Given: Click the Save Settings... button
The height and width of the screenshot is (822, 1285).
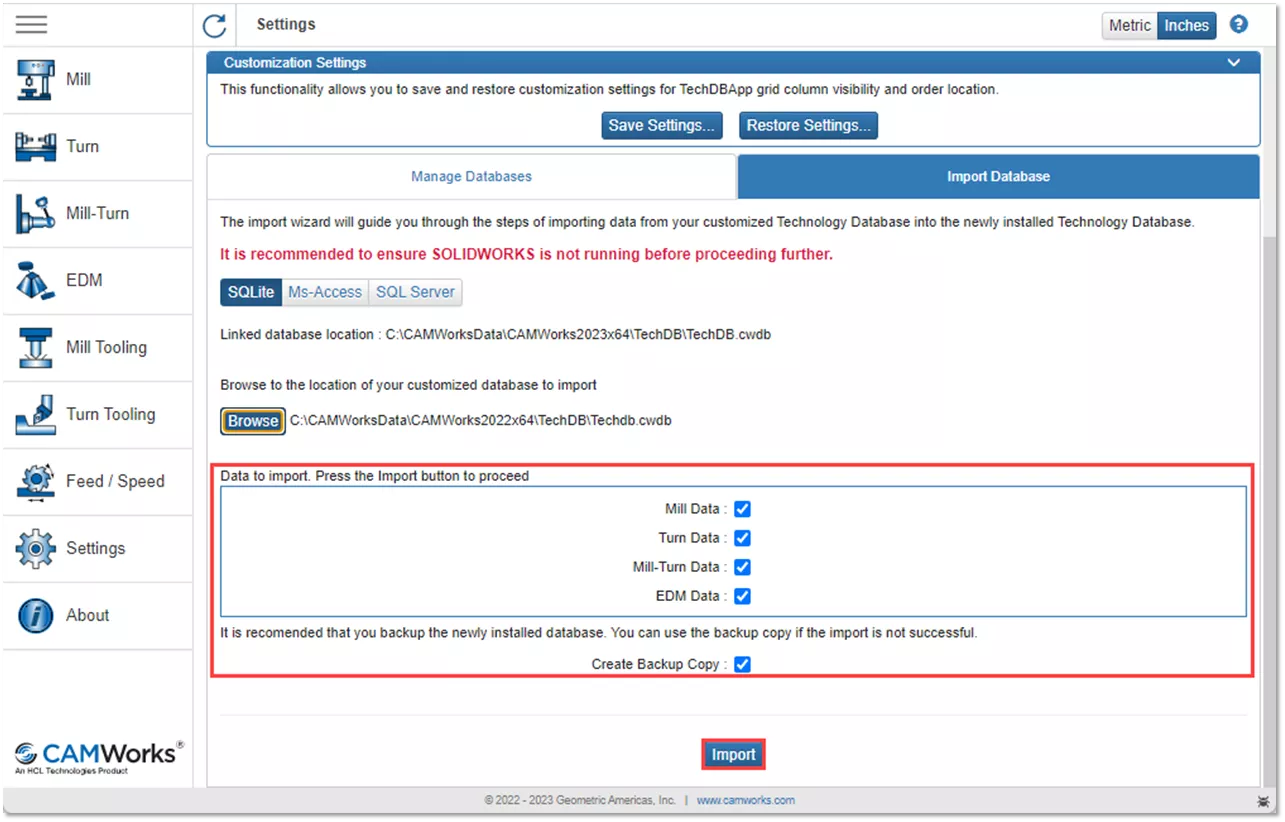Looking at the screenshot, I should [662, 125].
